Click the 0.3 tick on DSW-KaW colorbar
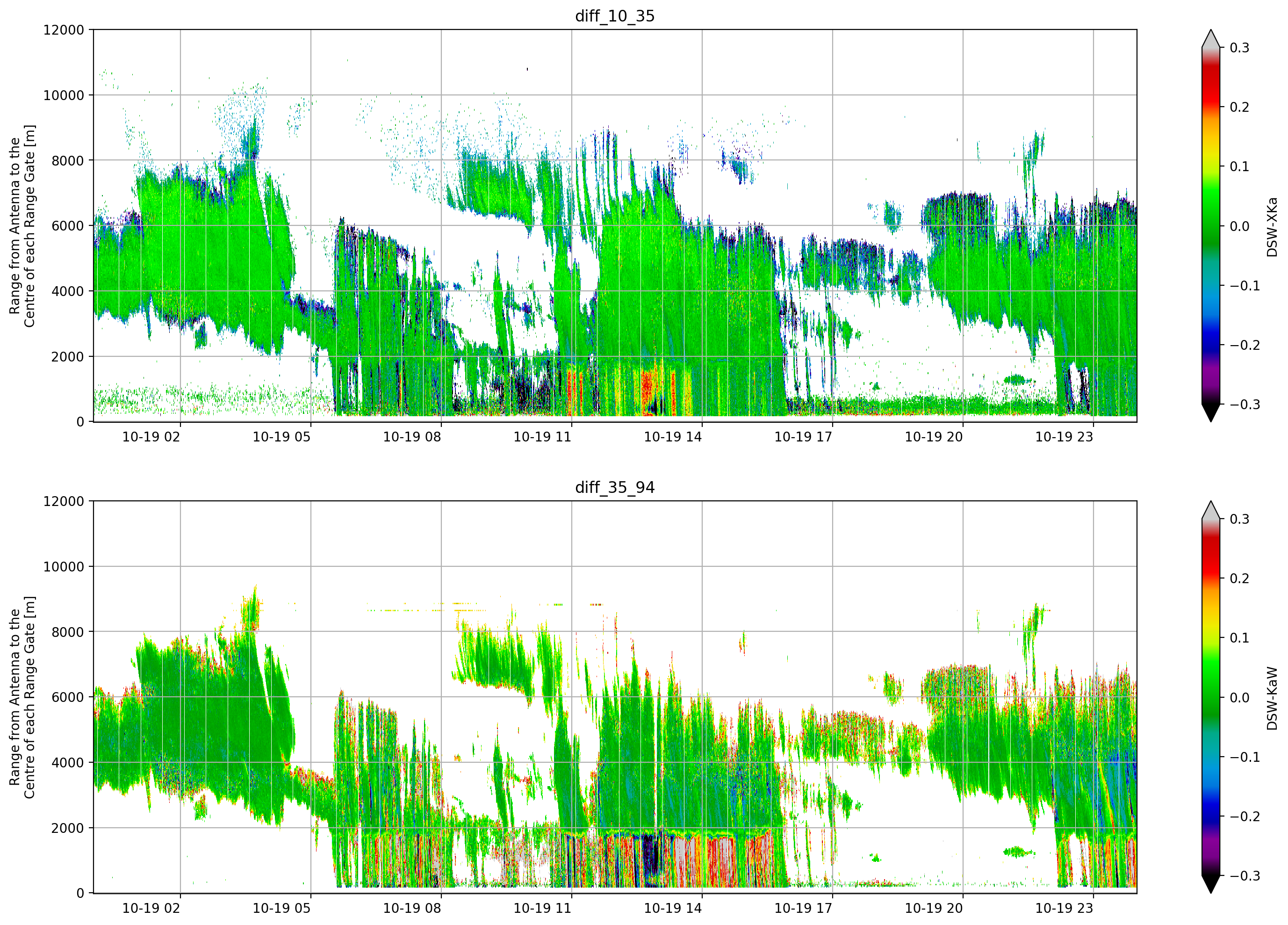Viewport: 1288px width, 925px height. tap(1240, 519)
